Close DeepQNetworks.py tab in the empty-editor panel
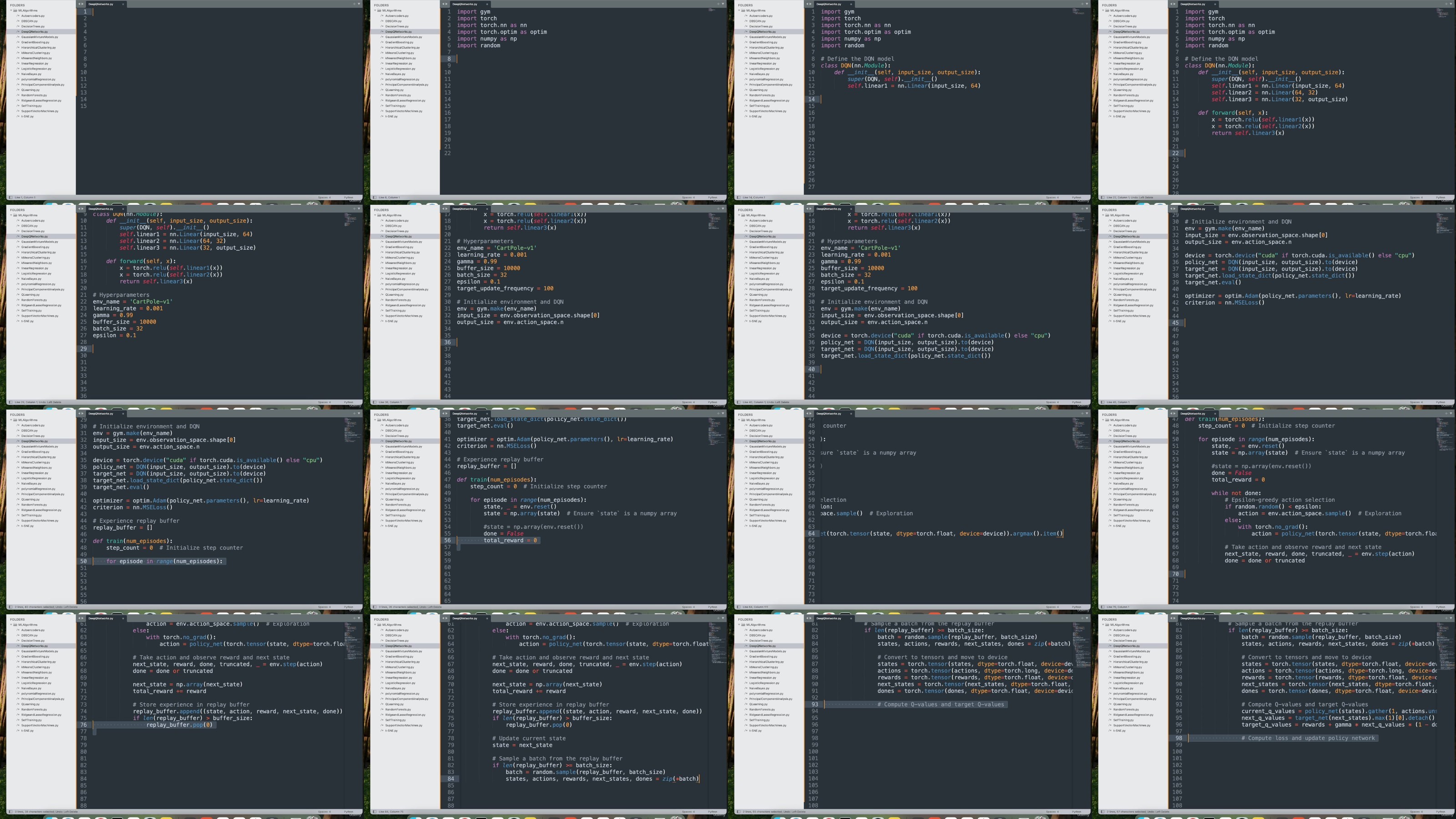The width and height of the screenshot is (1456, 819). point(123,4)
